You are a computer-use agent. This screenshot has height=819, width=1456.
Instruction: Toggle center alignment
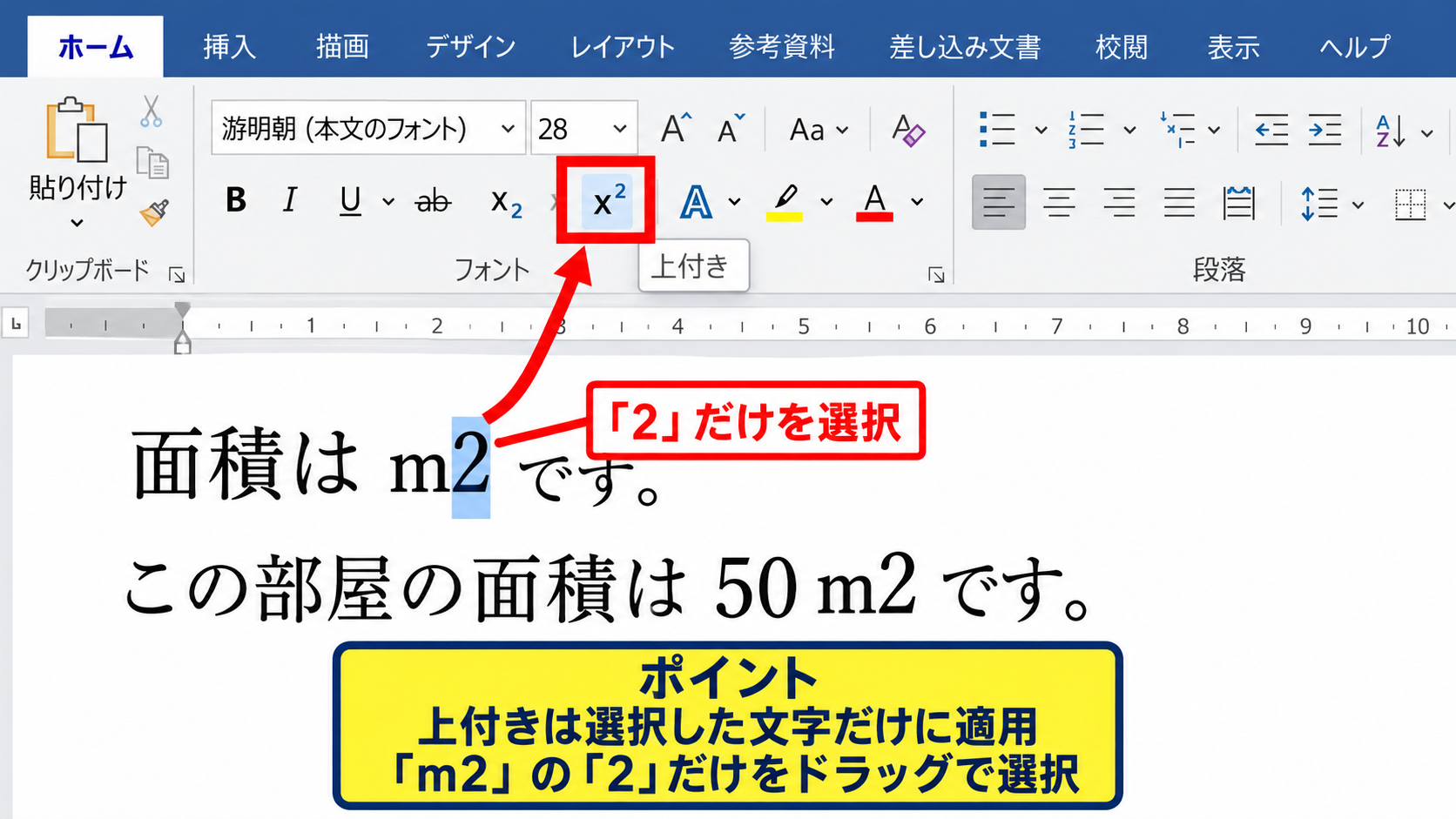(1059, 203)
